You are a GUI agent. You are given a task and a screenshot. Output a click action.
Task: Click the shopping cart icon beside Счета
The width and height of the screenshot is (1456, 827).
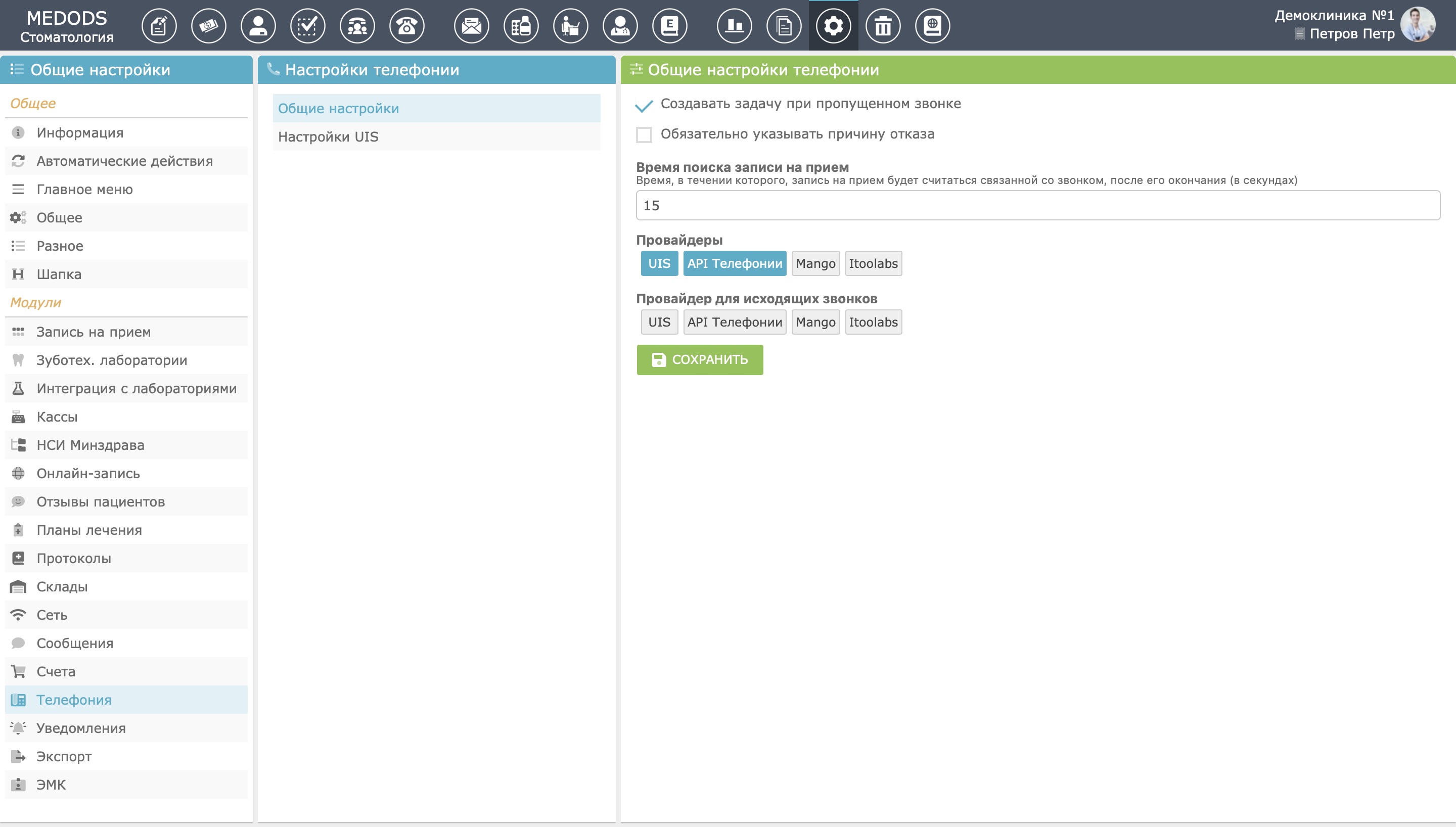tap(18, 671)
